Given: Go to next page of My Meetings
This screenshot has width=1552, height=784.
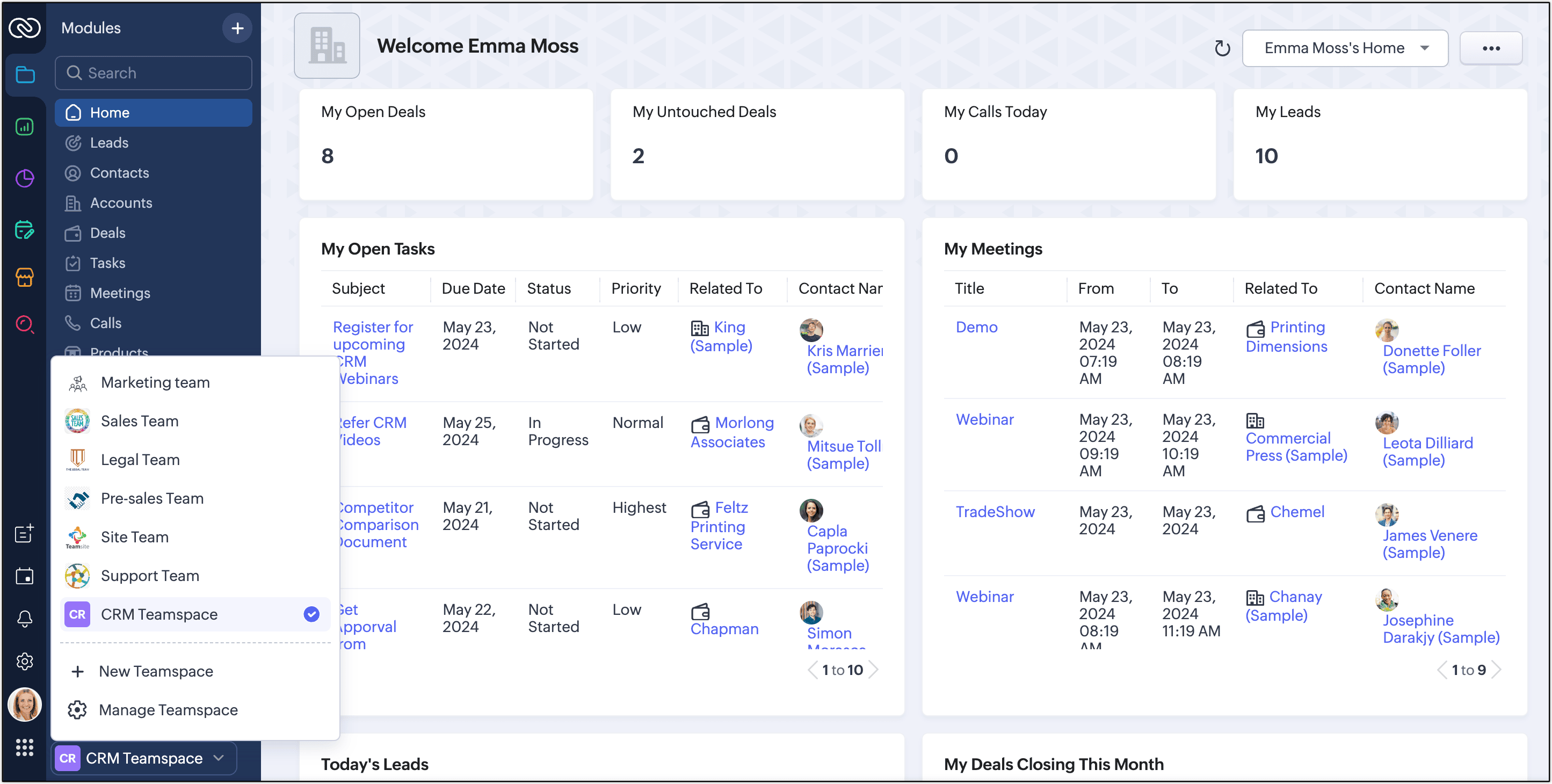Looking at the screenshot, I should tap(1497, 670).
